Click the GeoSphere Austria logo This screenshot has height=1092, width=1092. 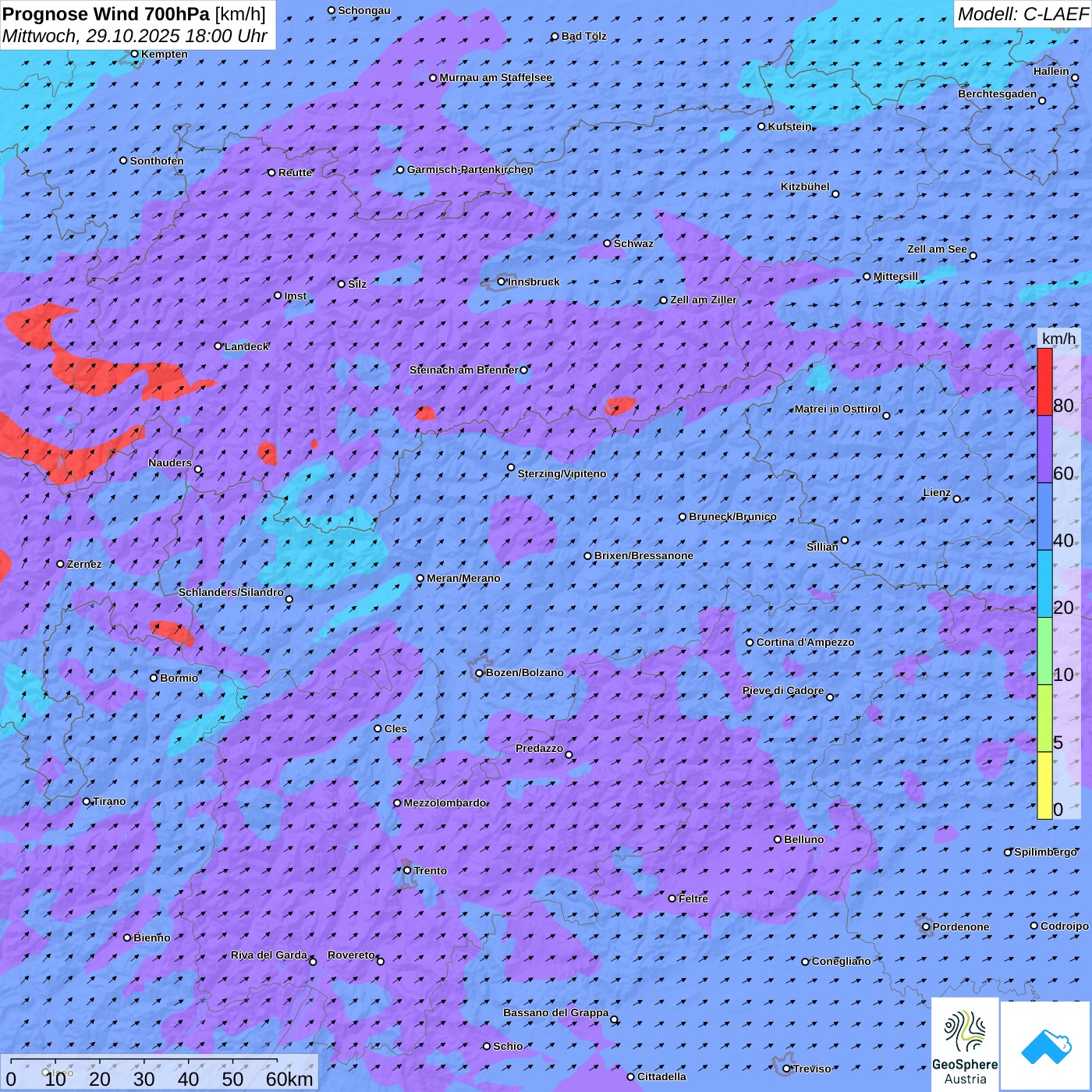pos(966,1044)
